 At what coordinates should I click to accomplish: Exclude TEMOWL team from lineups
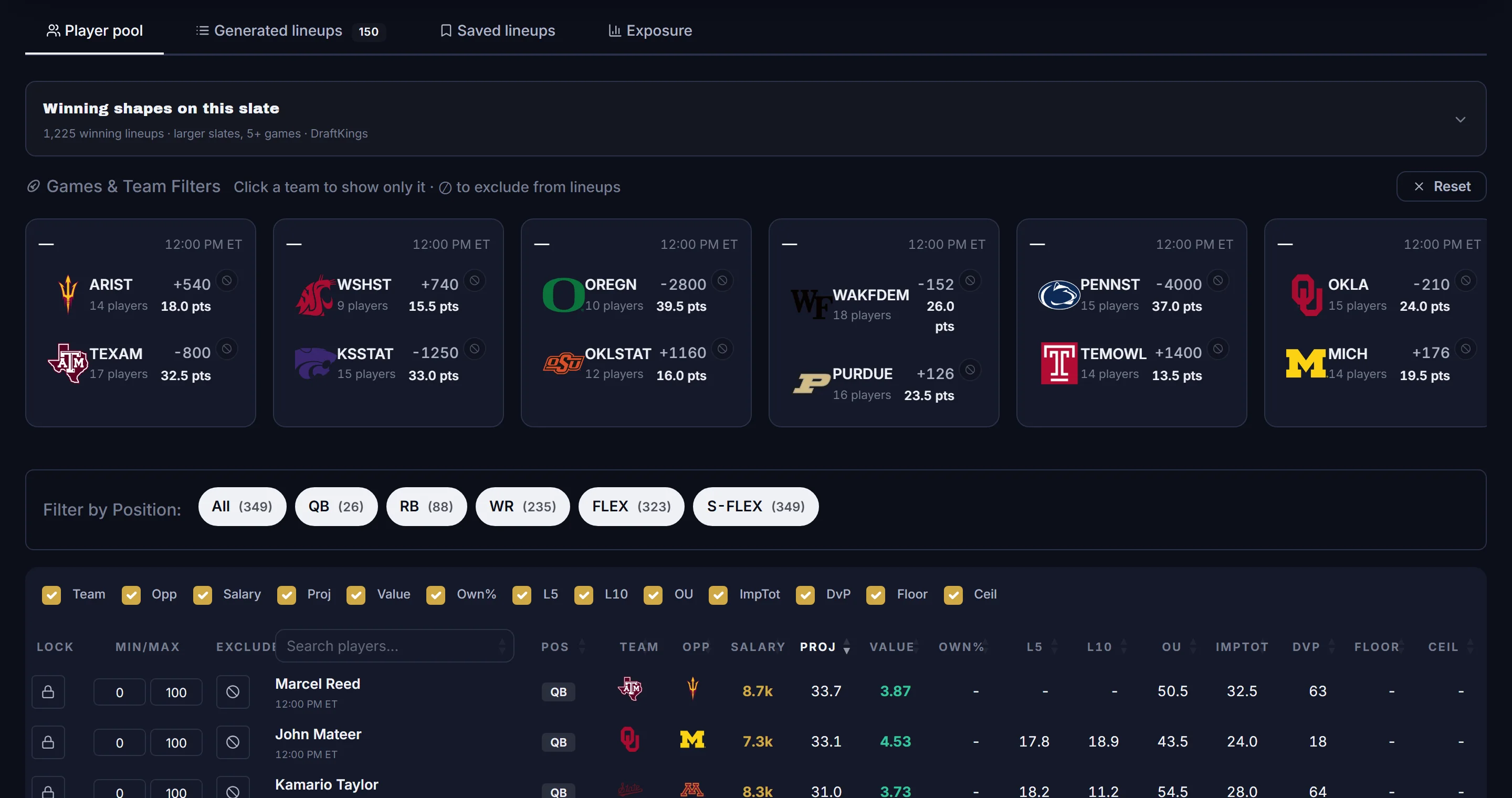(x=1217, y=349)
